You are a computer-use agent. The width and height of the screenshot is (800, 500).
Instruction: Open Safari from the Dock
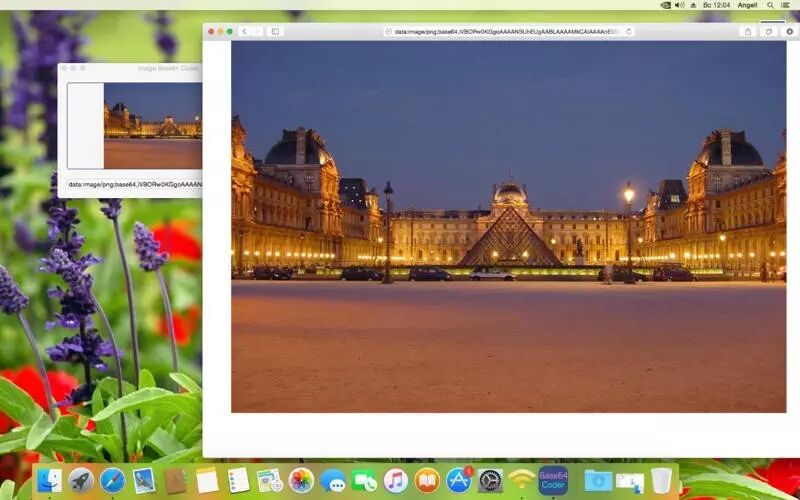coord(112,481)
